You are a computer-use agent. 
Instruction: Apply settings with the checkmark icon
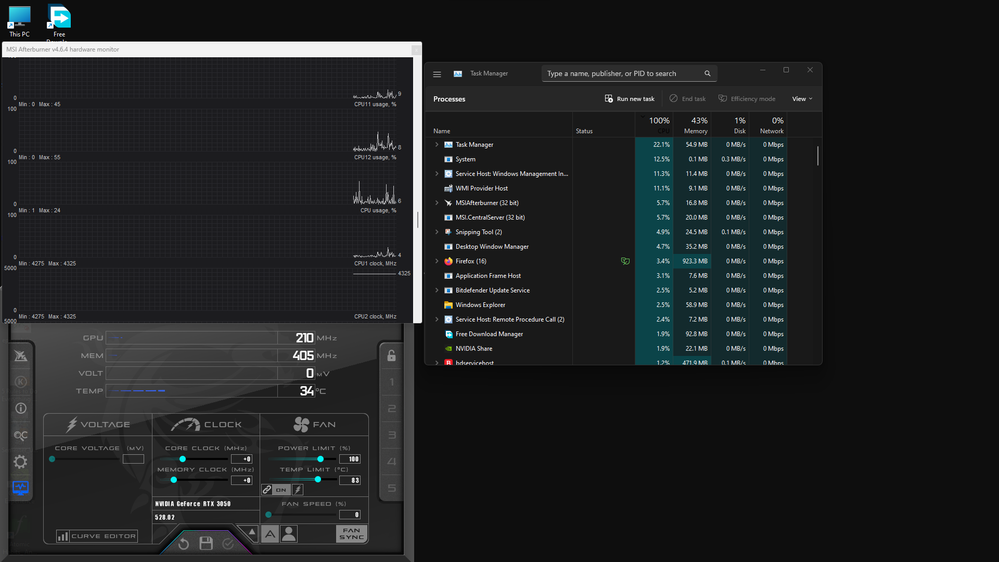click(x=227, y=544)
